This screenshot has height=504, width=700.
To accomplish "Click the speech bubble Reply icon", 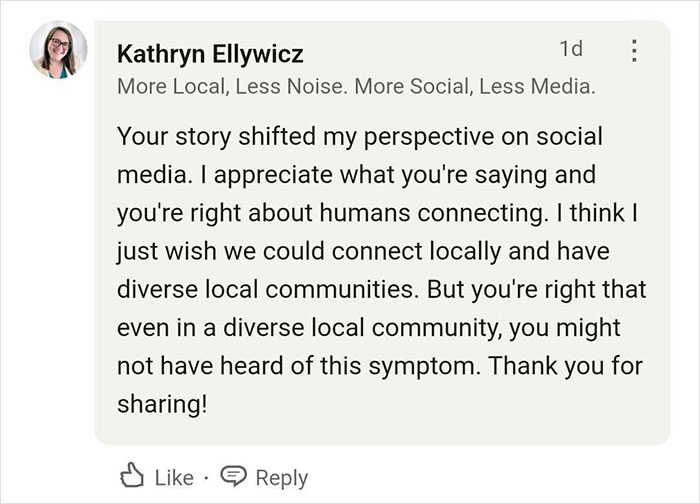I will pos(233,478).
